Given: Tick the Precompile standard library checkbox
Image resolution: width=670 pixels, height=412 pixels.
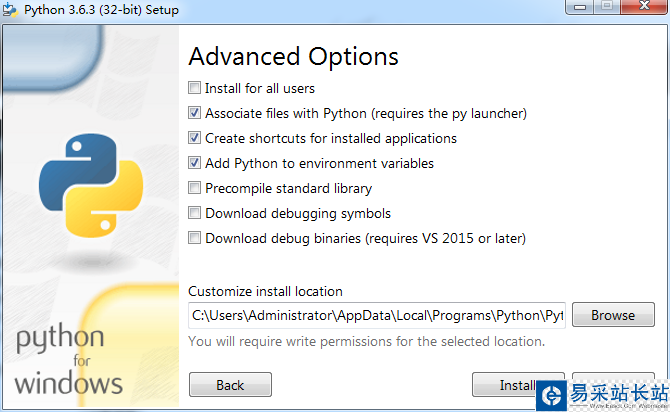Looking at the screenshot, I should [195, 188].
